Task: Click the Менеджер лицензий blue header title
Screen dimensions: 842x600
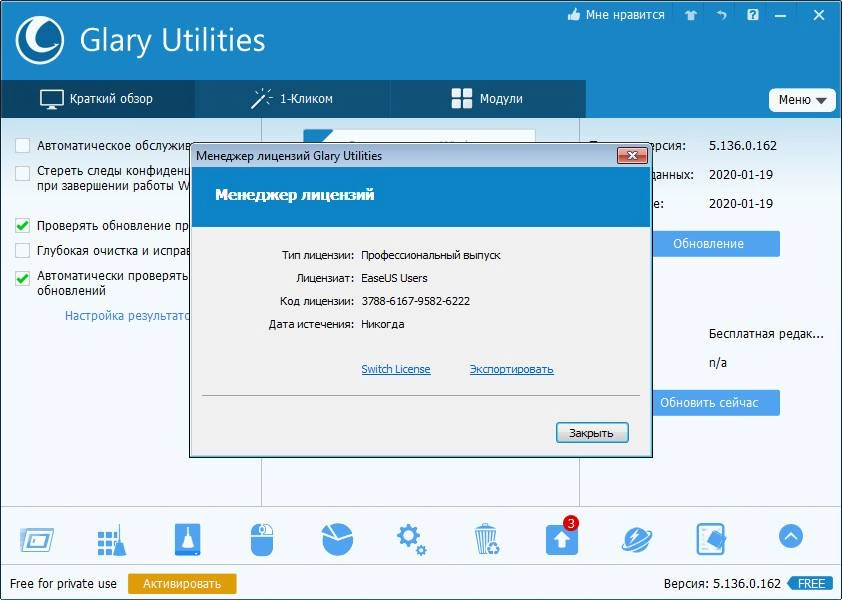Action: pyautogui.click(x=295, y=194)
